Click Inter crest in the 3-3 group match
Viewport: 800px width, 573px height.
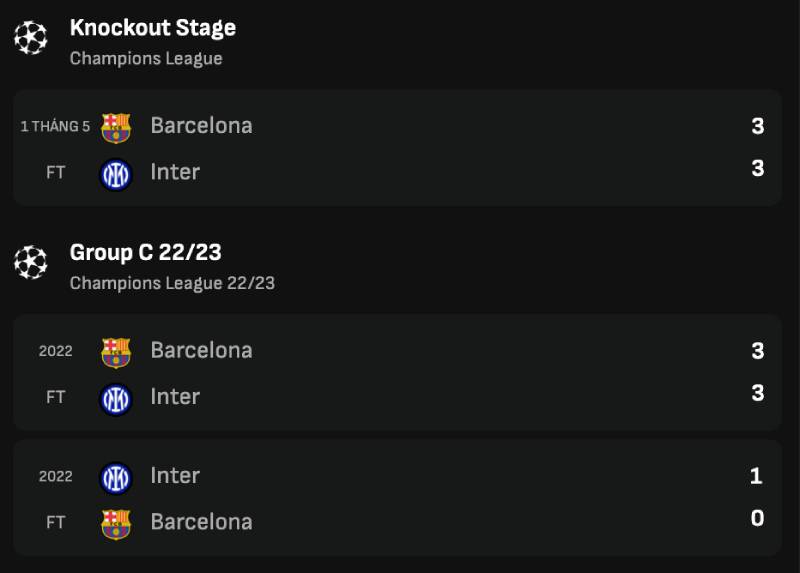(x=116, y=399)
